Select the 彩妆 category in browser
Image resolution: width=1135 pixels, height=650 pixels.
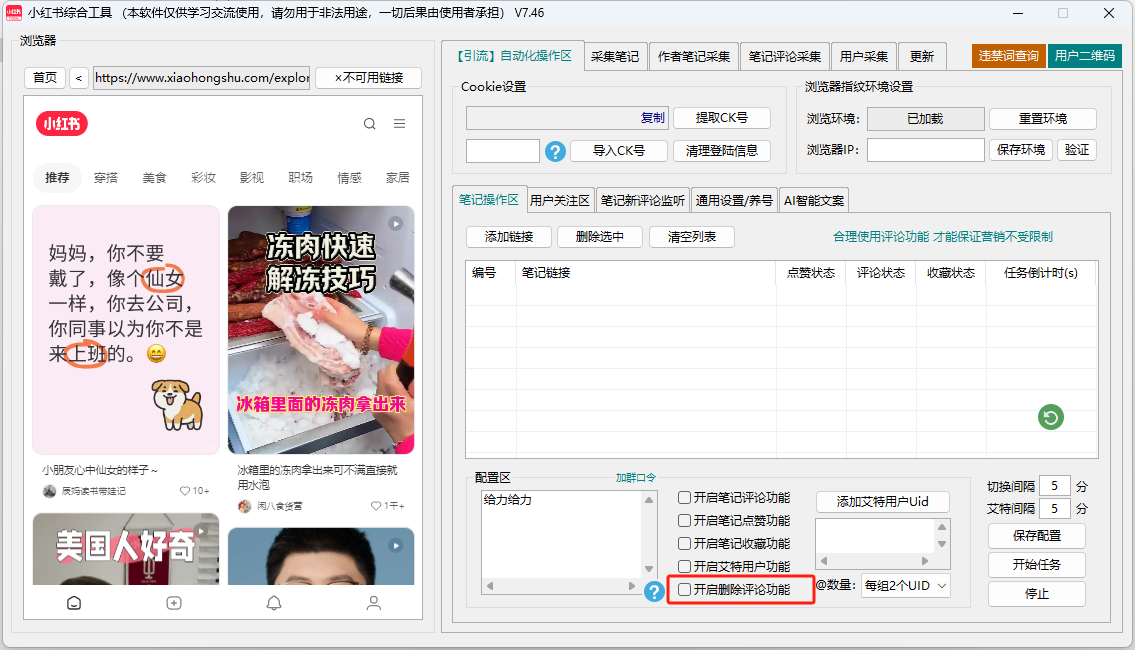tap(203, 177)
